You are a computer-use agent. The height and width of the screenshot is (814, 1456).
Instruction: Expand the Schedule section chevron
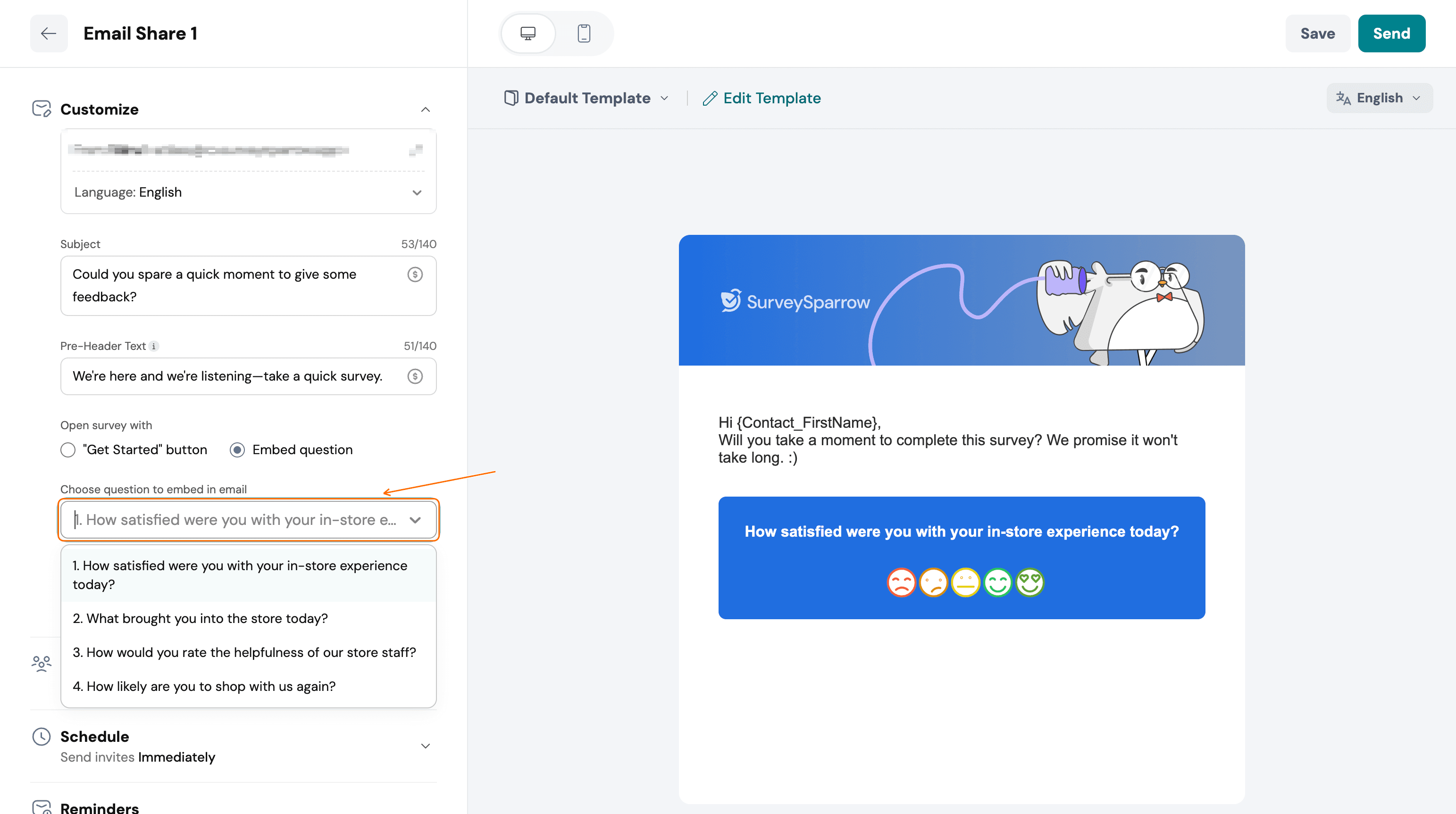click(426, 746)
